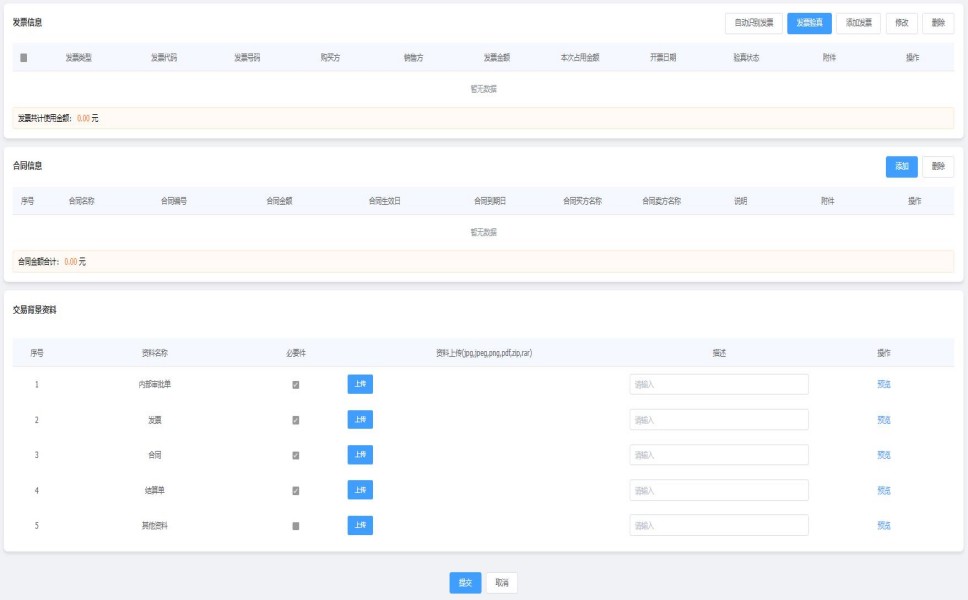Toggle select-all checkbox in invoice table header
The width and height of the screenshot is (968, 600).
click(x=24, y=58)
